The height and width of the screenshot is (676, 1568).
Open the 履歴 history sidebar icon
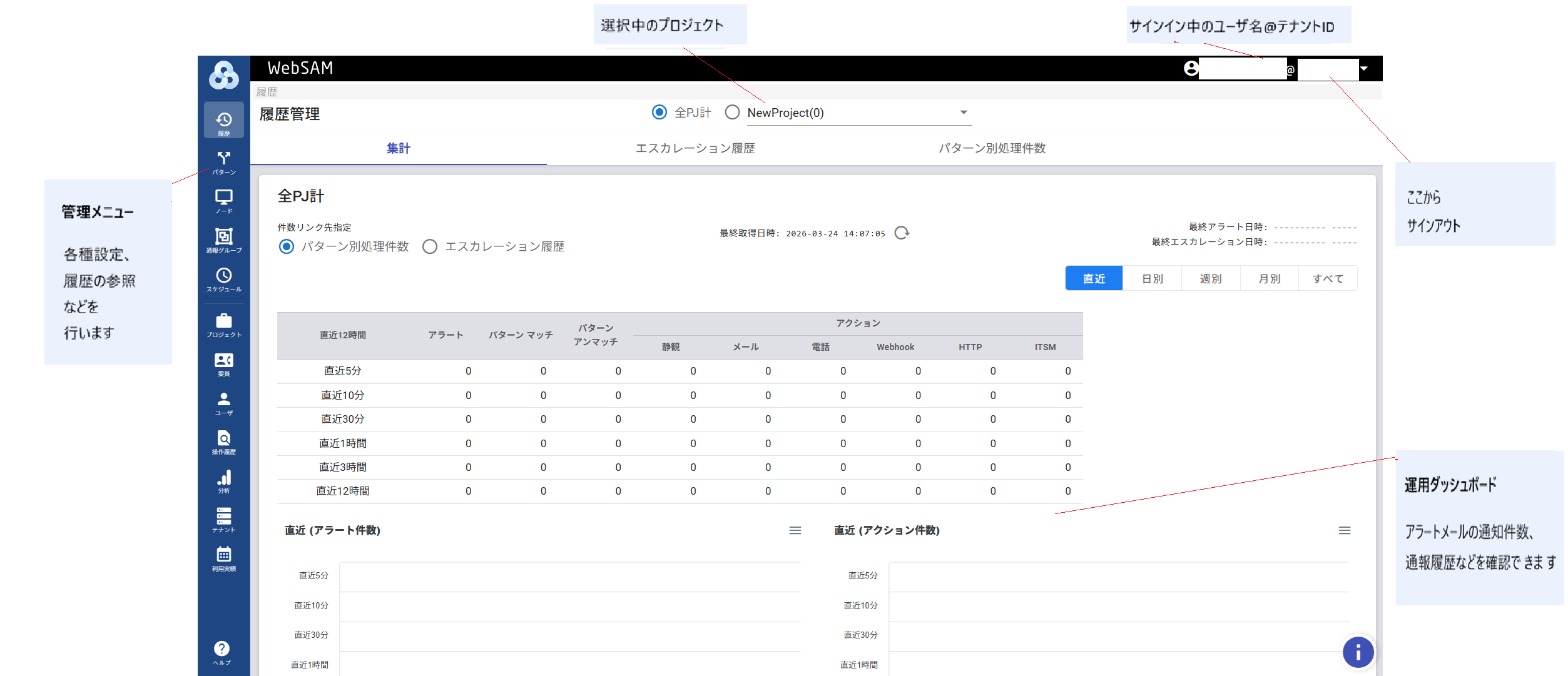pos(223,121)
